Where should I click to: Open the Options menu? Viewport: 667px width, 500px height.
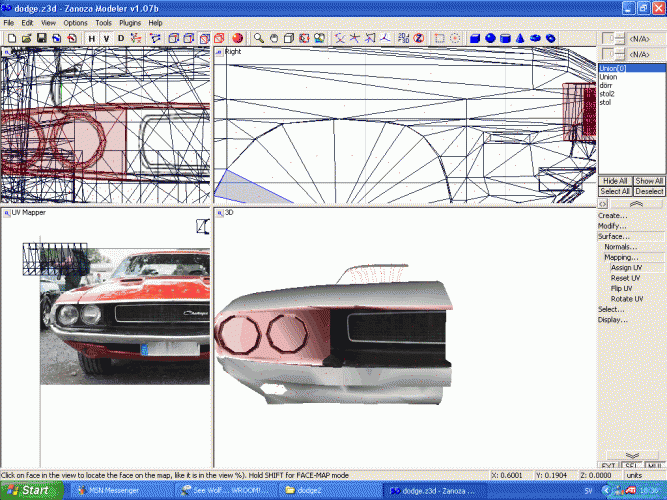point(75,22)
